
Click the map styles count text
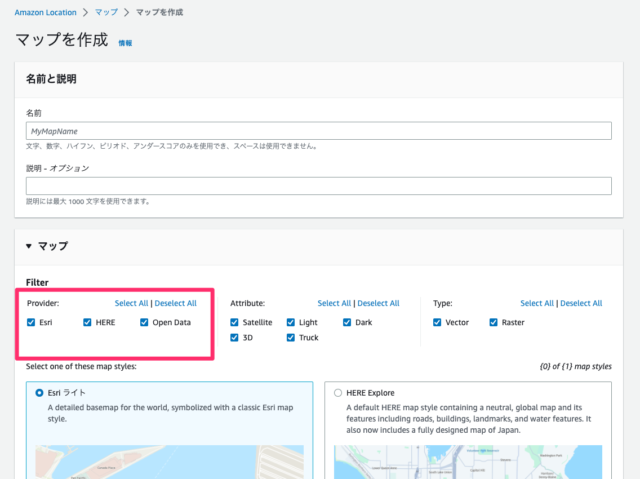(576, 366)
